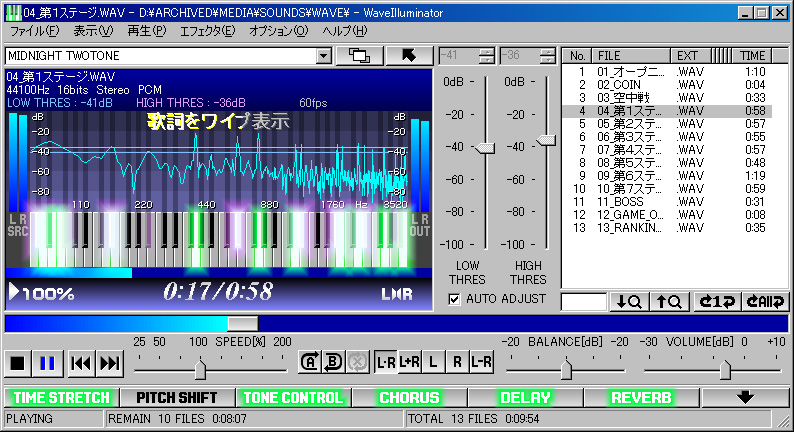Toggle the PITCH SHIFT effect
Screen dimensions: 794x432
coord(177,397)
